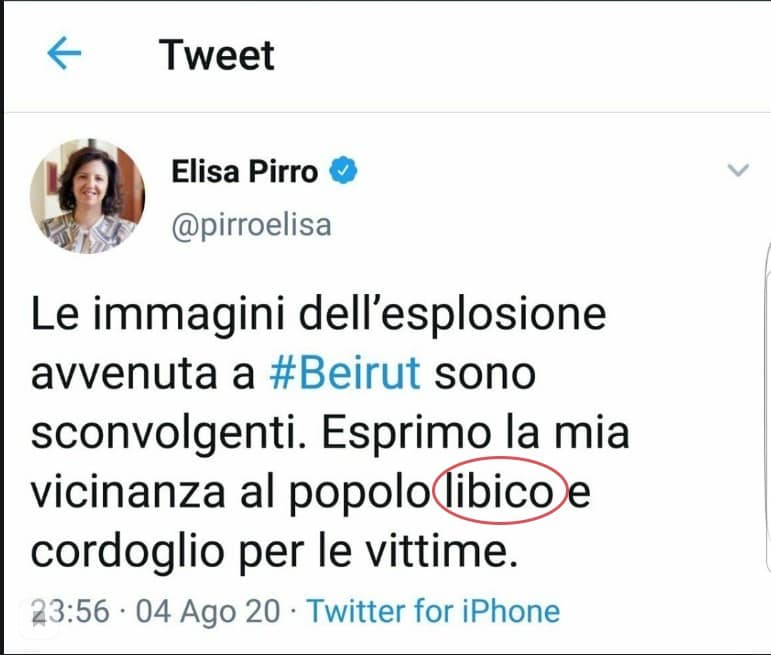The width and height of the screenshot is (771, 655).
Task: Click the 04 Ago 20 date
Action: 208,611
